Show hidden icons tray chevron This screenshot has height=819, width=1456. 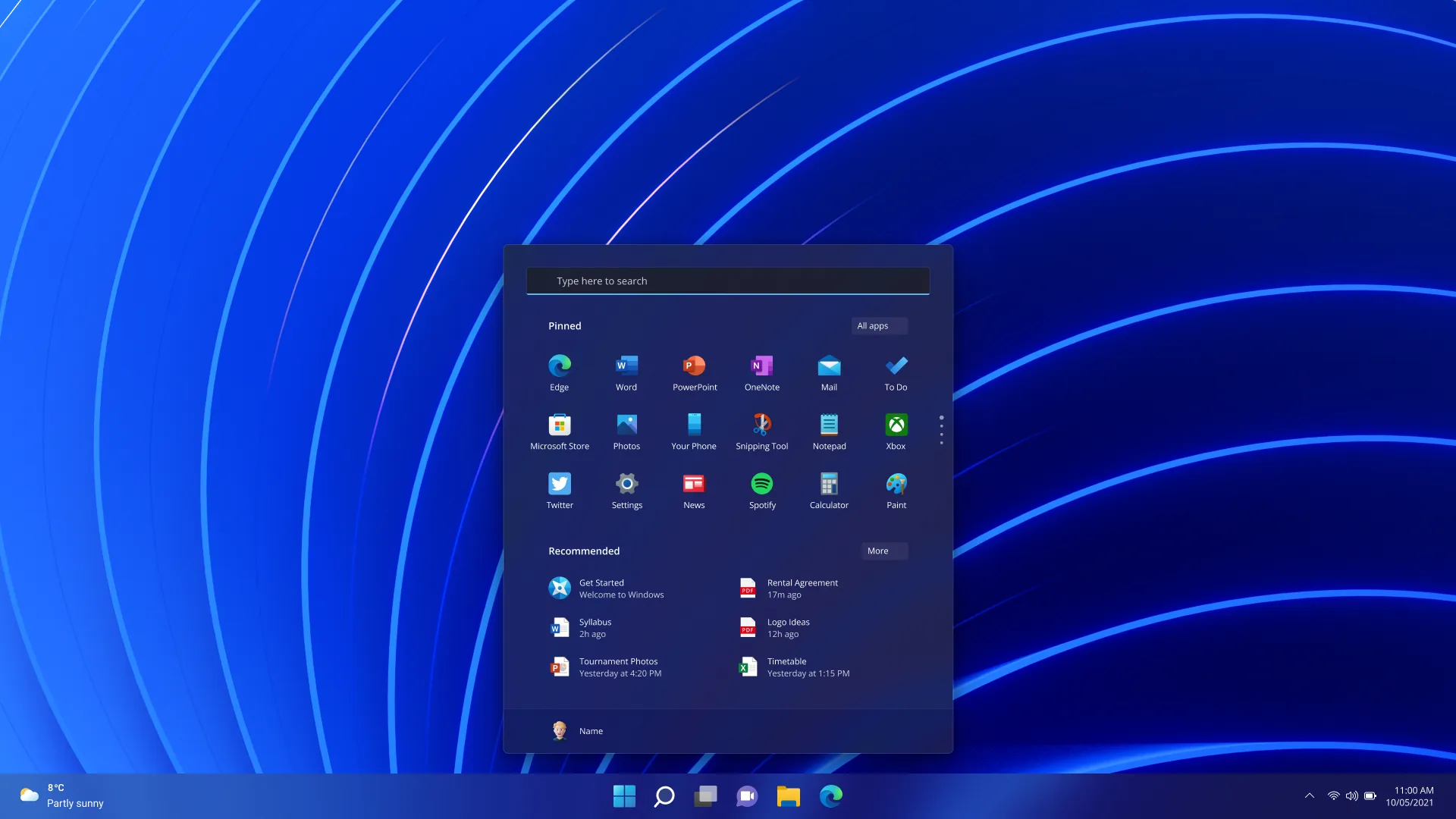click(x=1309, y=795)
